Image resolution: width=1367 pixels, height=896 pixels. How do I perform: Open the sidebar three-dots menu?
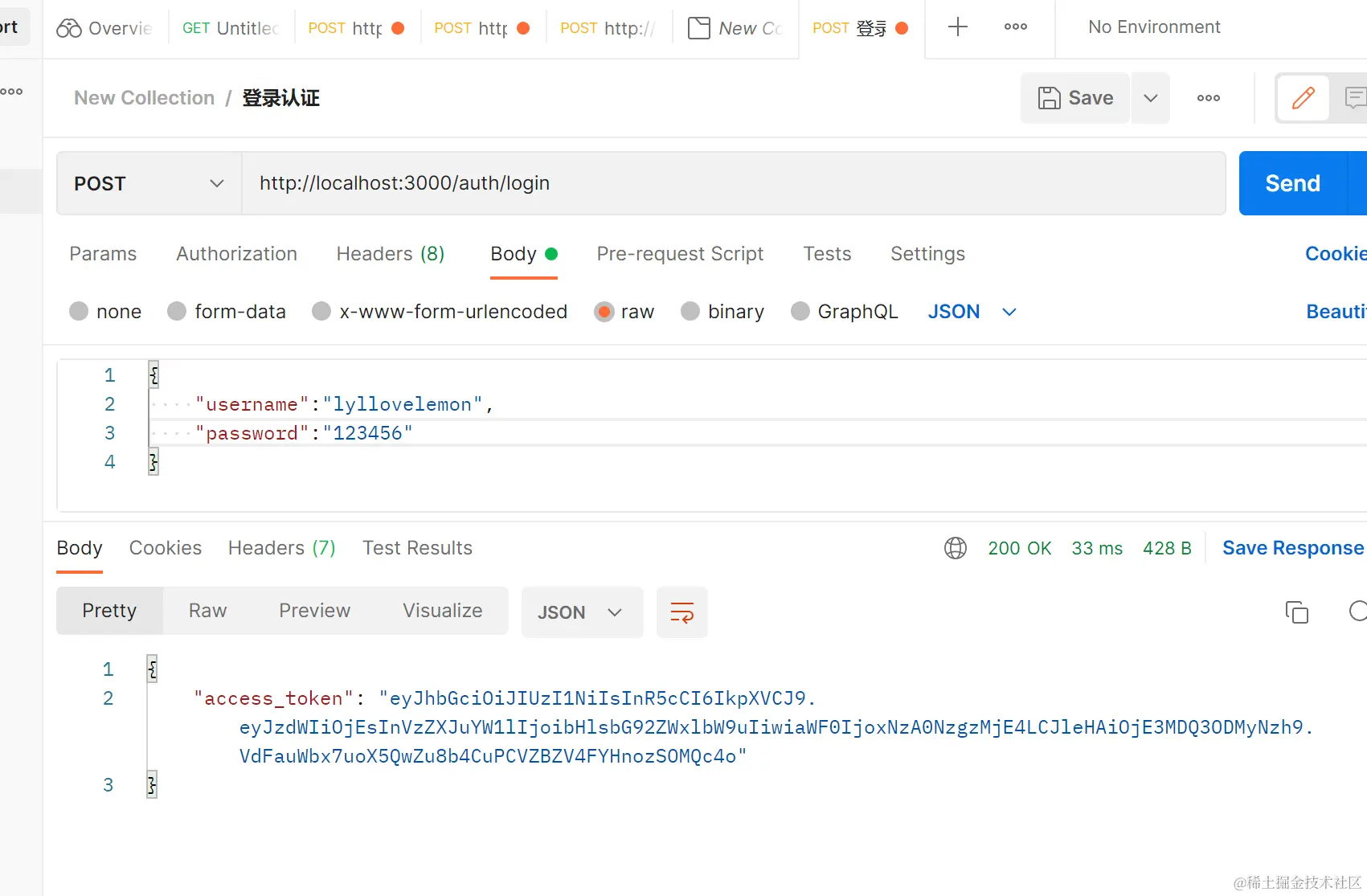click(11, 92)
